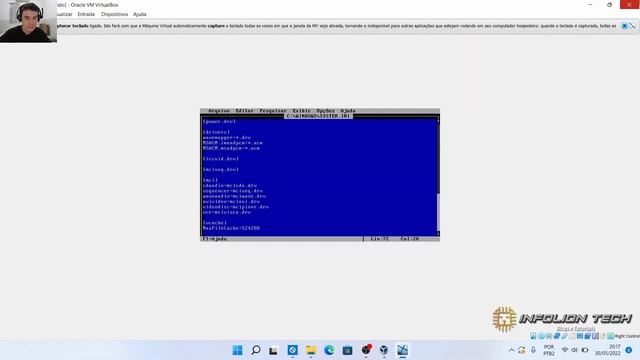This screenshot has height=360, width=640.
Task: Open the clock and date flyout
Action: [608, 350]
